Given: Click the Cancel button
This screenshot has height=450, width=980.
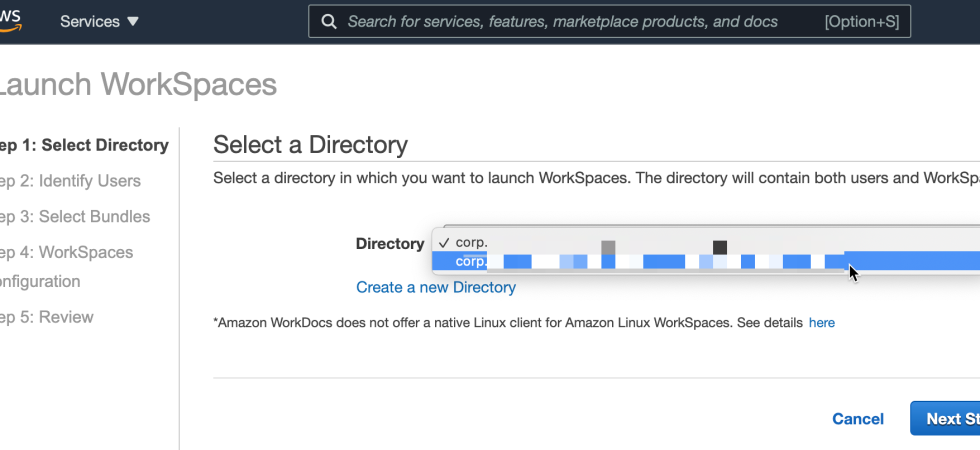Looking at the screenshot, I should tap(858, 419).
